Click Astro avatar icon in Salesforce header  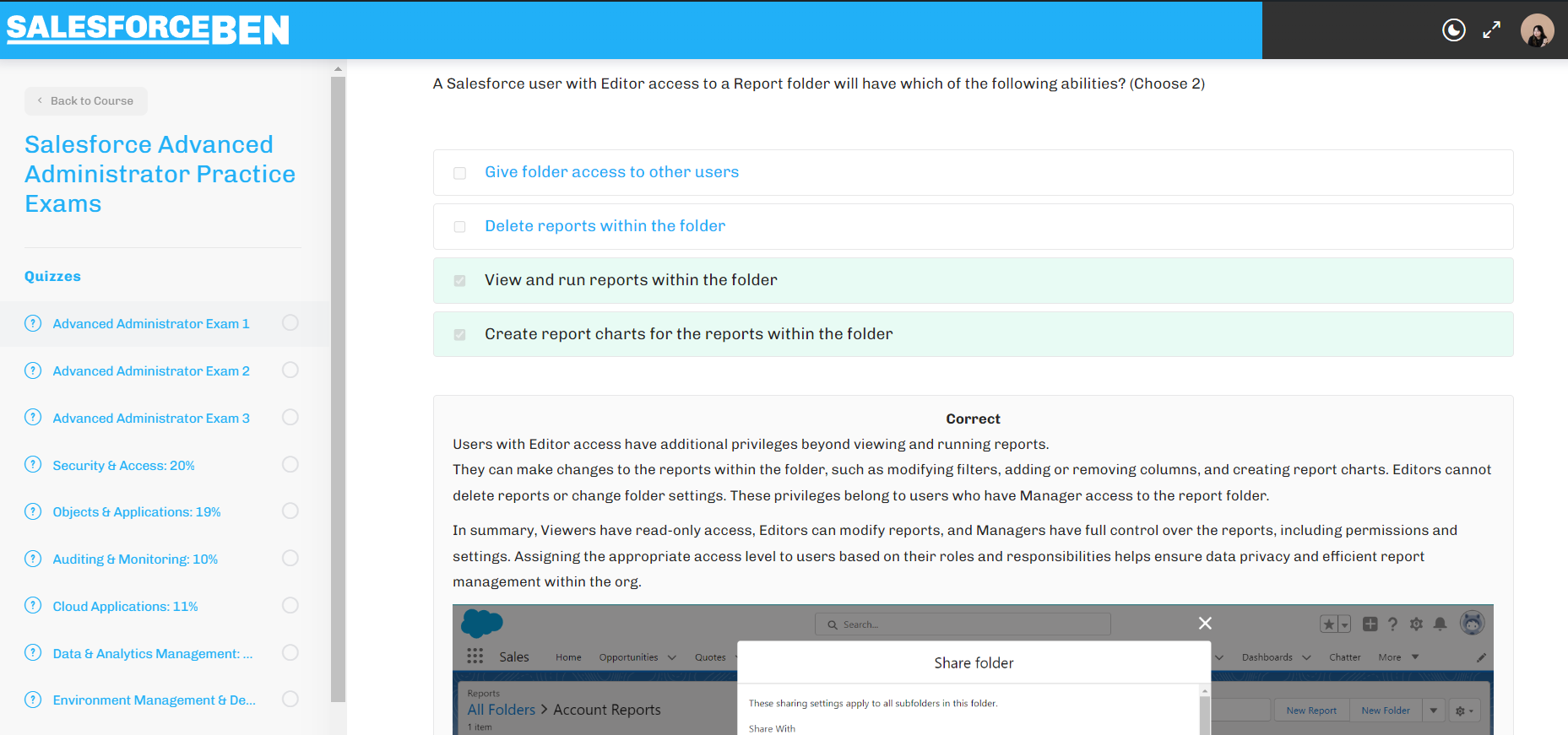(x=1472, y=623)
